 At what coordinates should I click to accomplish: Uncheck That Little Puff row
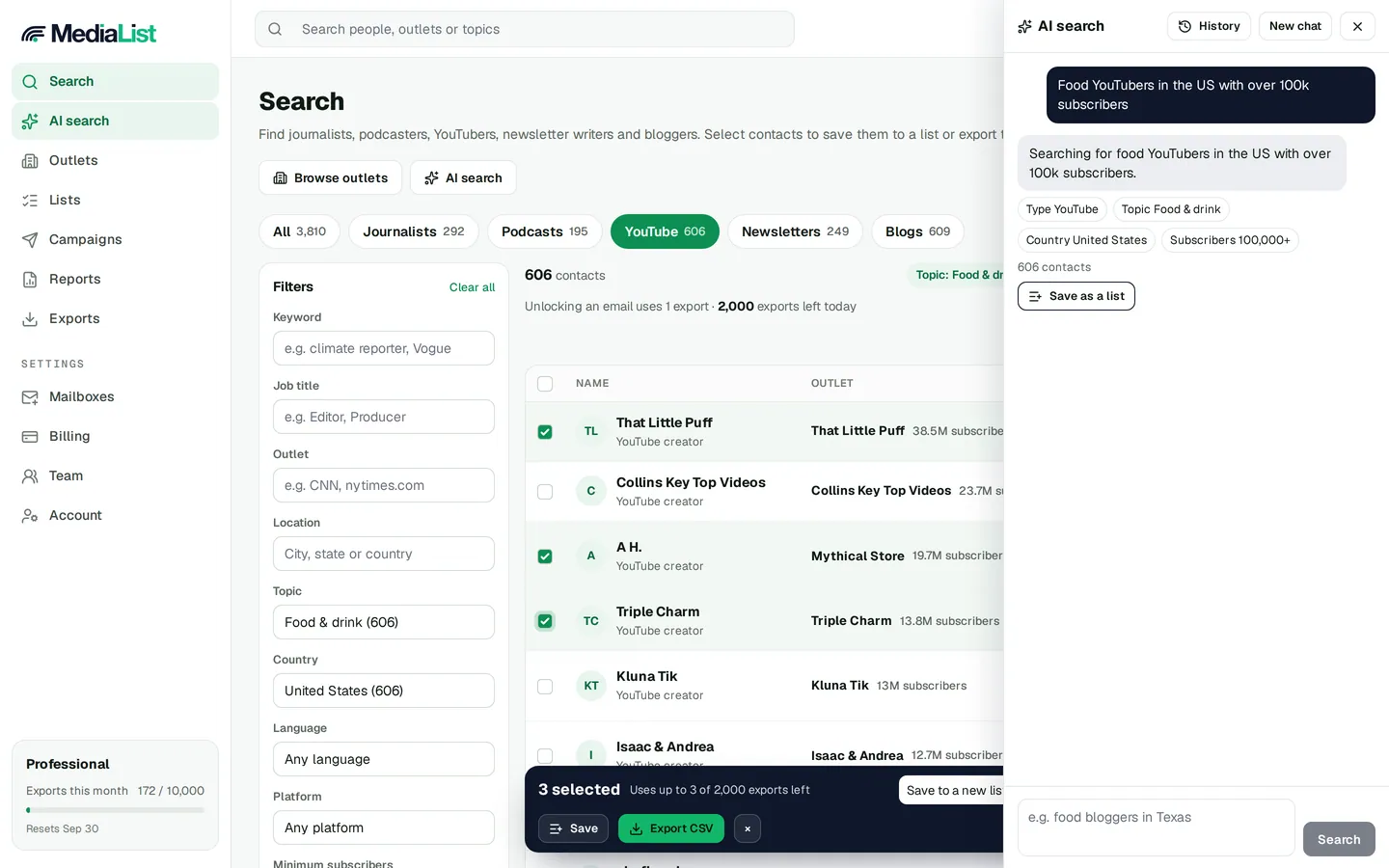545,432
